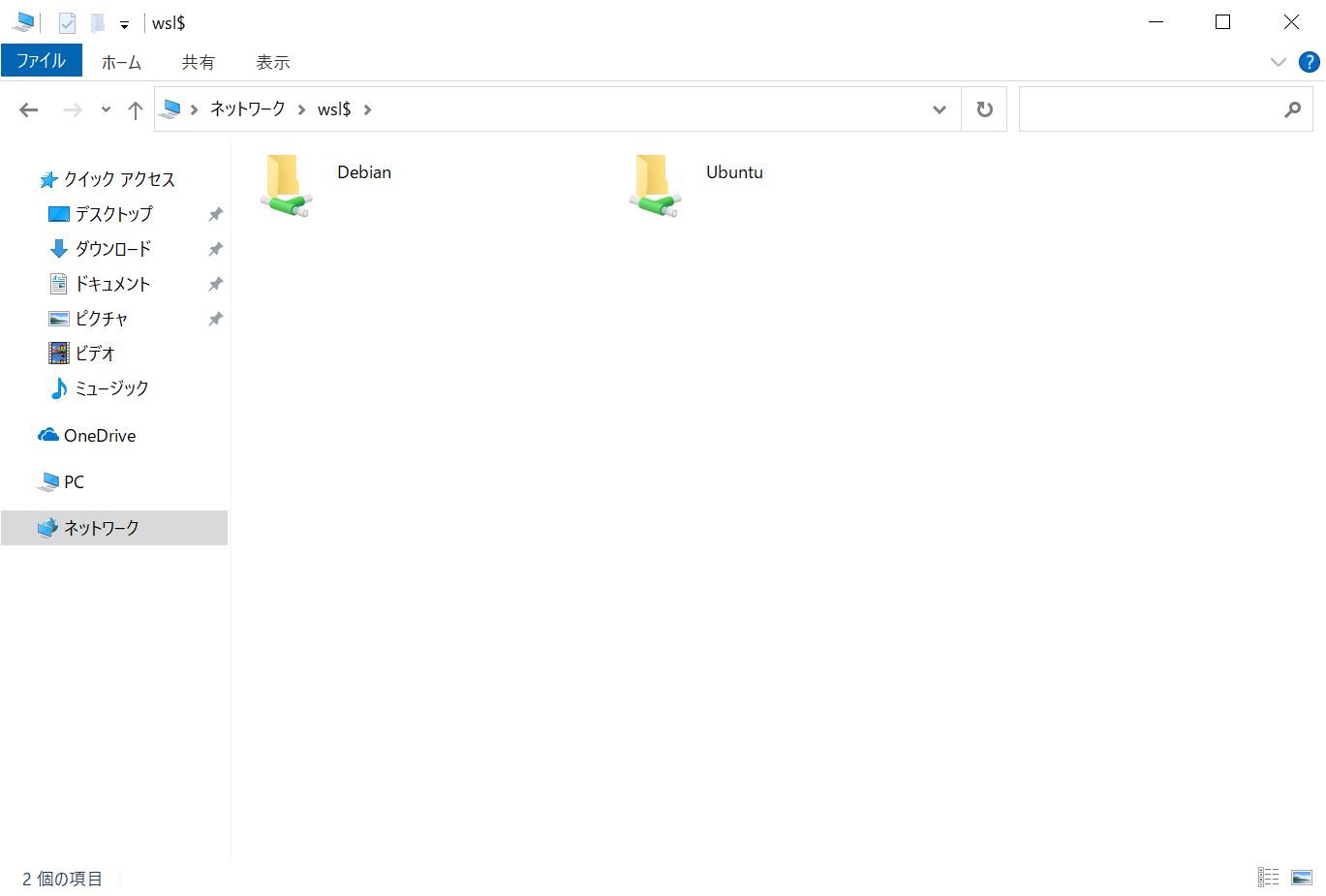Select ネットワーク in navigation pane

(x=114, y=528)
